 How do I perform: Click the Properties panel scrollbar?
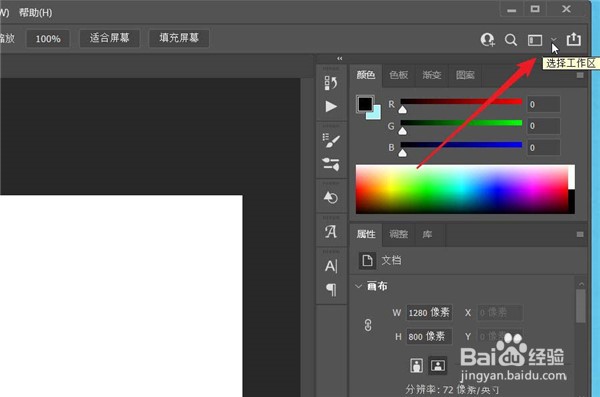point(581,306)
